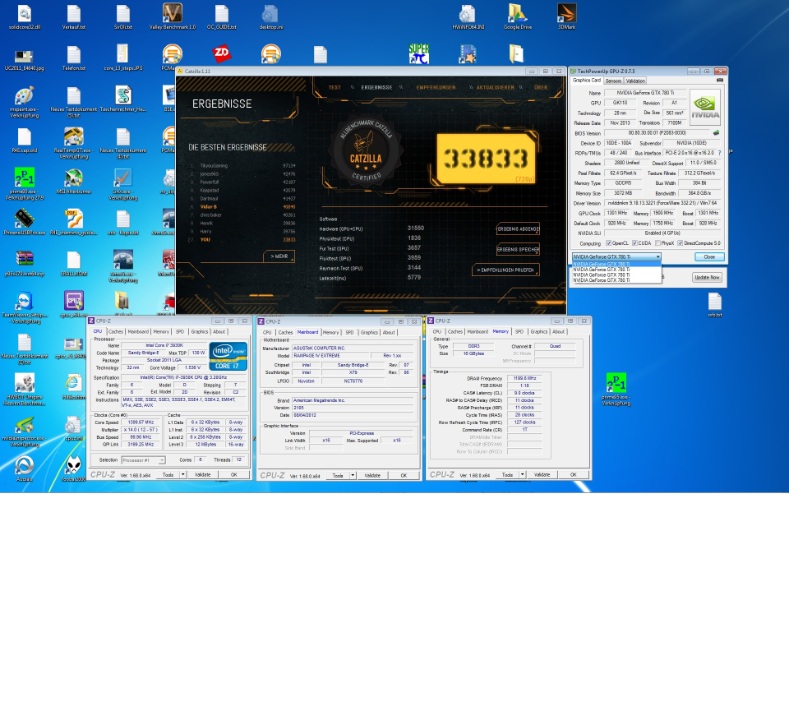Click OK in the CPU-Z Memory window

[x=573, y=474]
